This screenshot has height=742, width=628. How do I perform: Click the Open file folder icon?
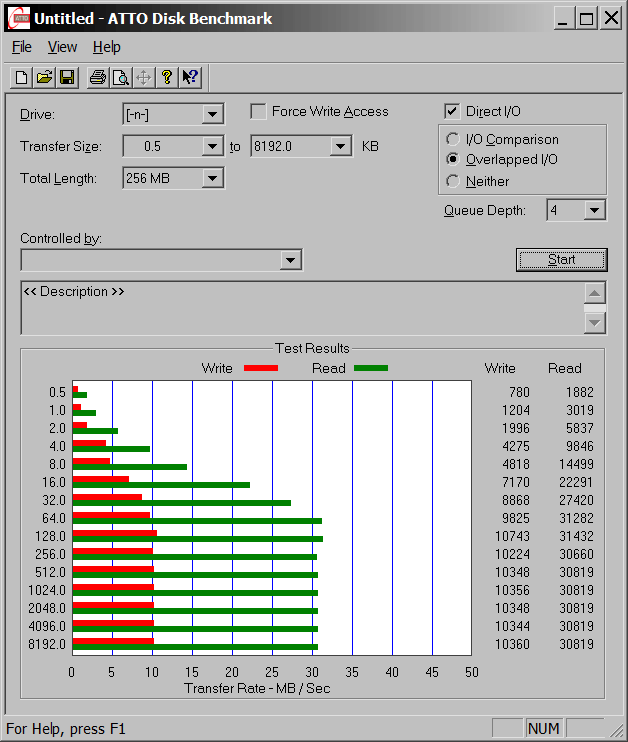44,77
